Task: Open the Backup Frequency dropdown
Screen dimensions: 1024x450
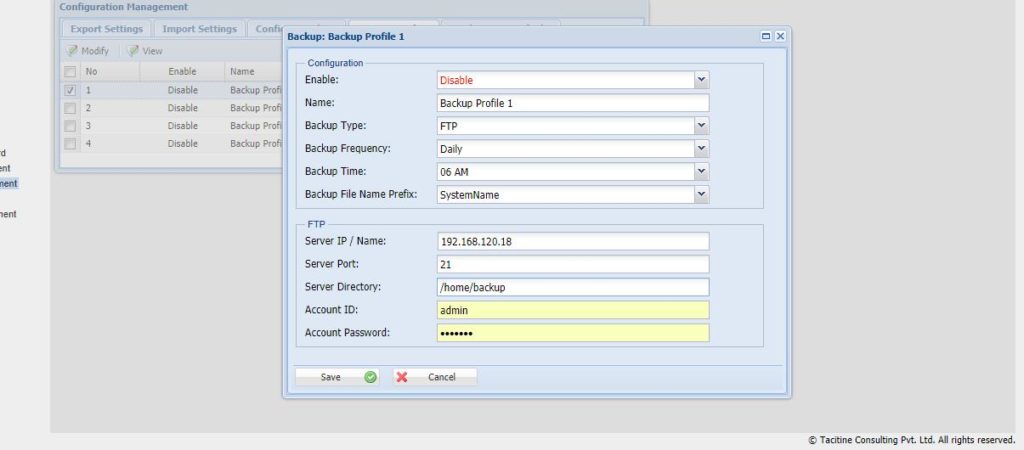Action: point(701,149)
